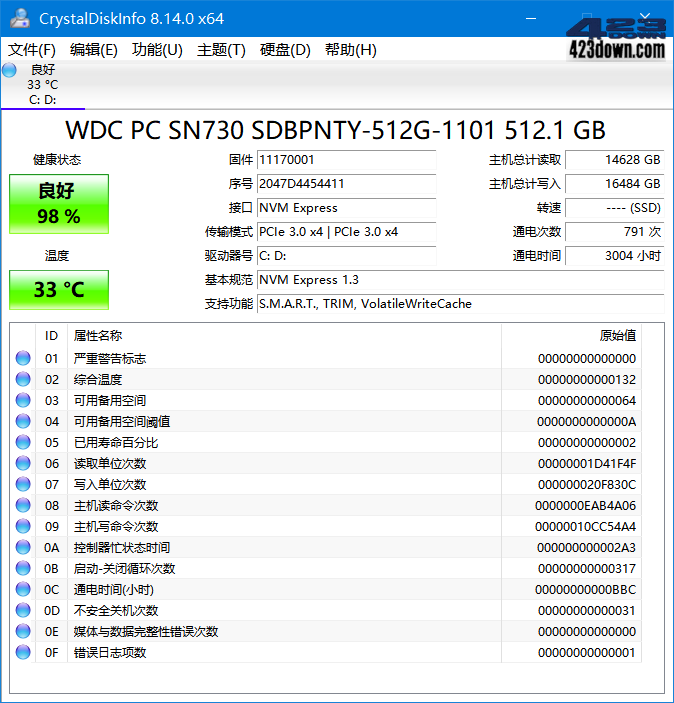Click the features field S.M.A.R.T., TRIM
The width and height of the screenshot is (674, 703).
click(461, 304)
